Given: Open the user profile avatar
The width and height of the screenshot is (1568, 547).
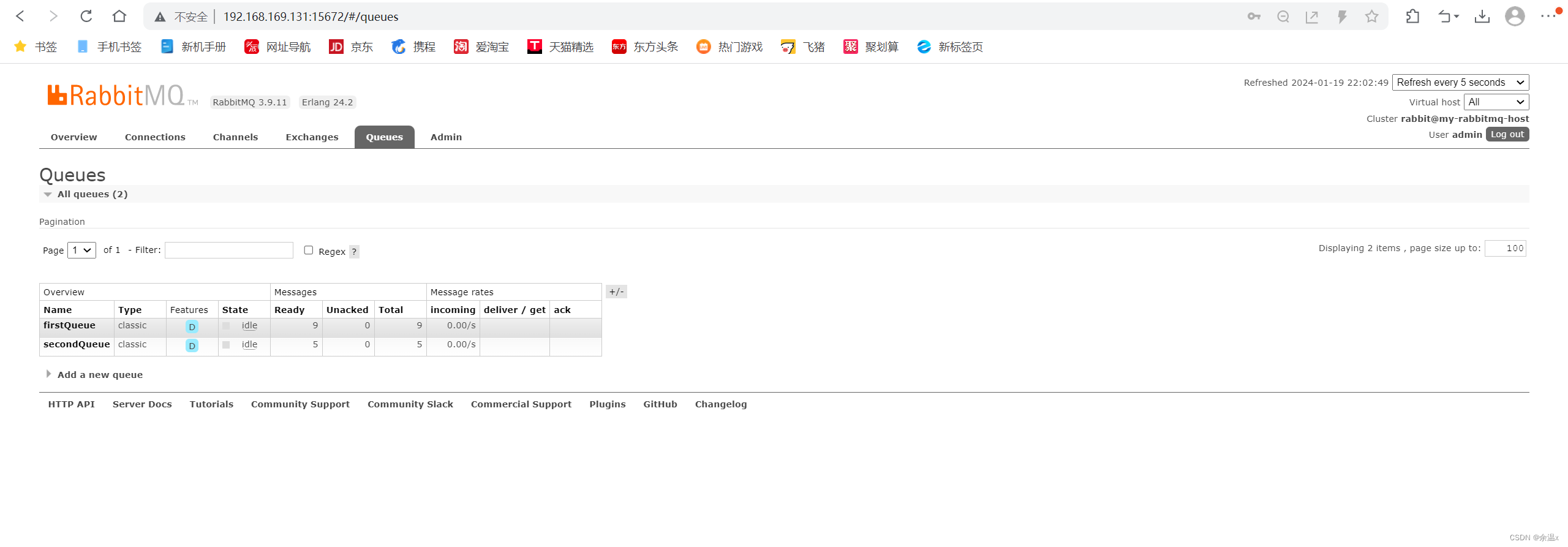Looking at the screenshot, I should tap(1515, 16).
